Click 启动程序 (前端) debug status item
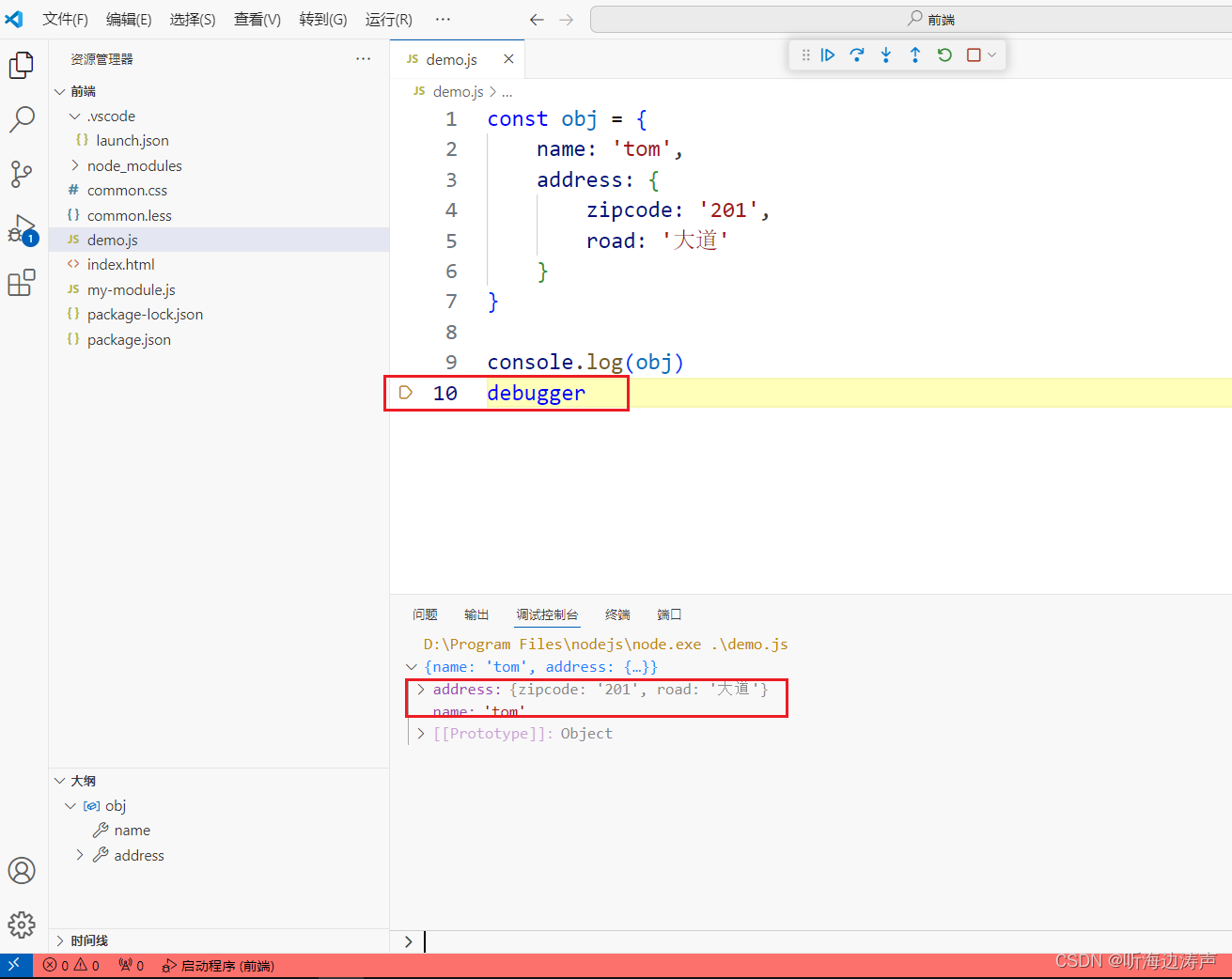The width and height of the screenshot is (1232, 979). coord(218,965)
